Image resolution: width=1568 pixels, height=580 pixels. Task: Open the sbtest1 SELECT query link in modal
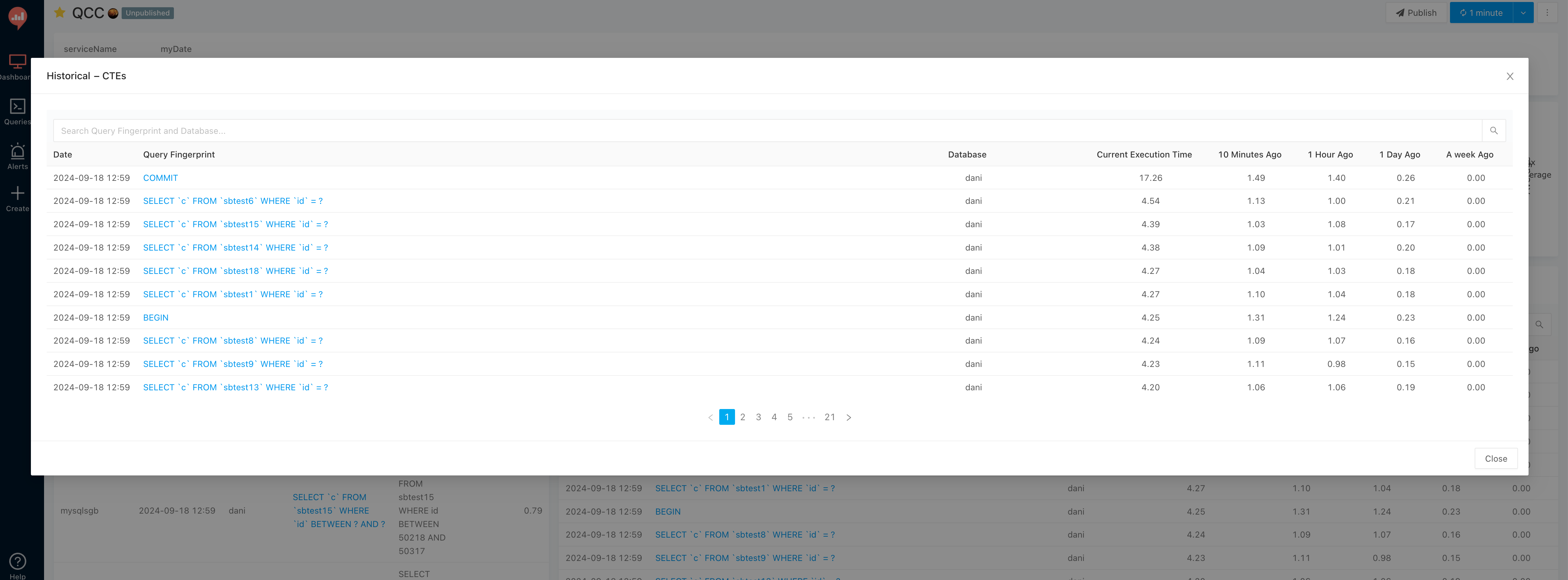233,294
